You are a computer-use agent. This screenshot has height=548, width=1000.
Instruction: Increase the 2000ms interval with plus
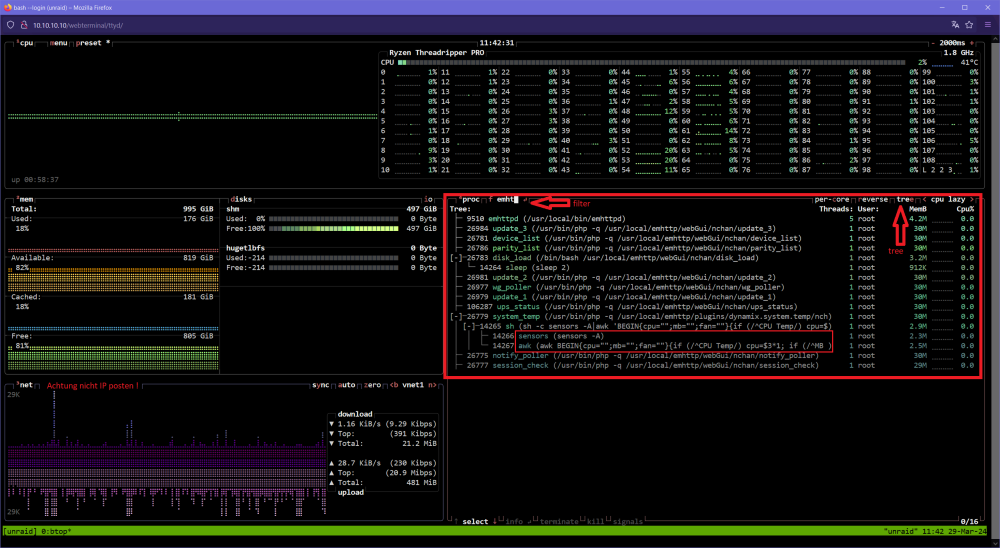click(x=972, y=43)
